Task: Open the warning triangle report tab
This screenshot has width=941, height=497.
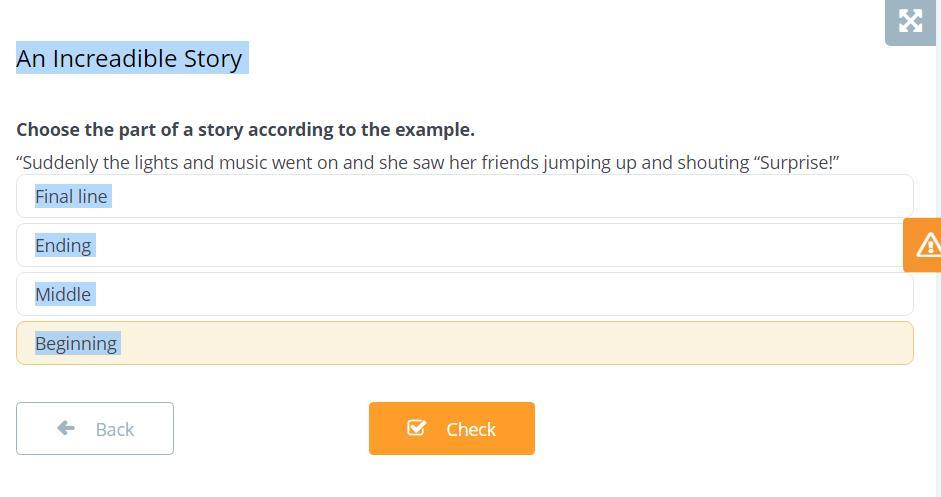Action: [x=926, y=244]
